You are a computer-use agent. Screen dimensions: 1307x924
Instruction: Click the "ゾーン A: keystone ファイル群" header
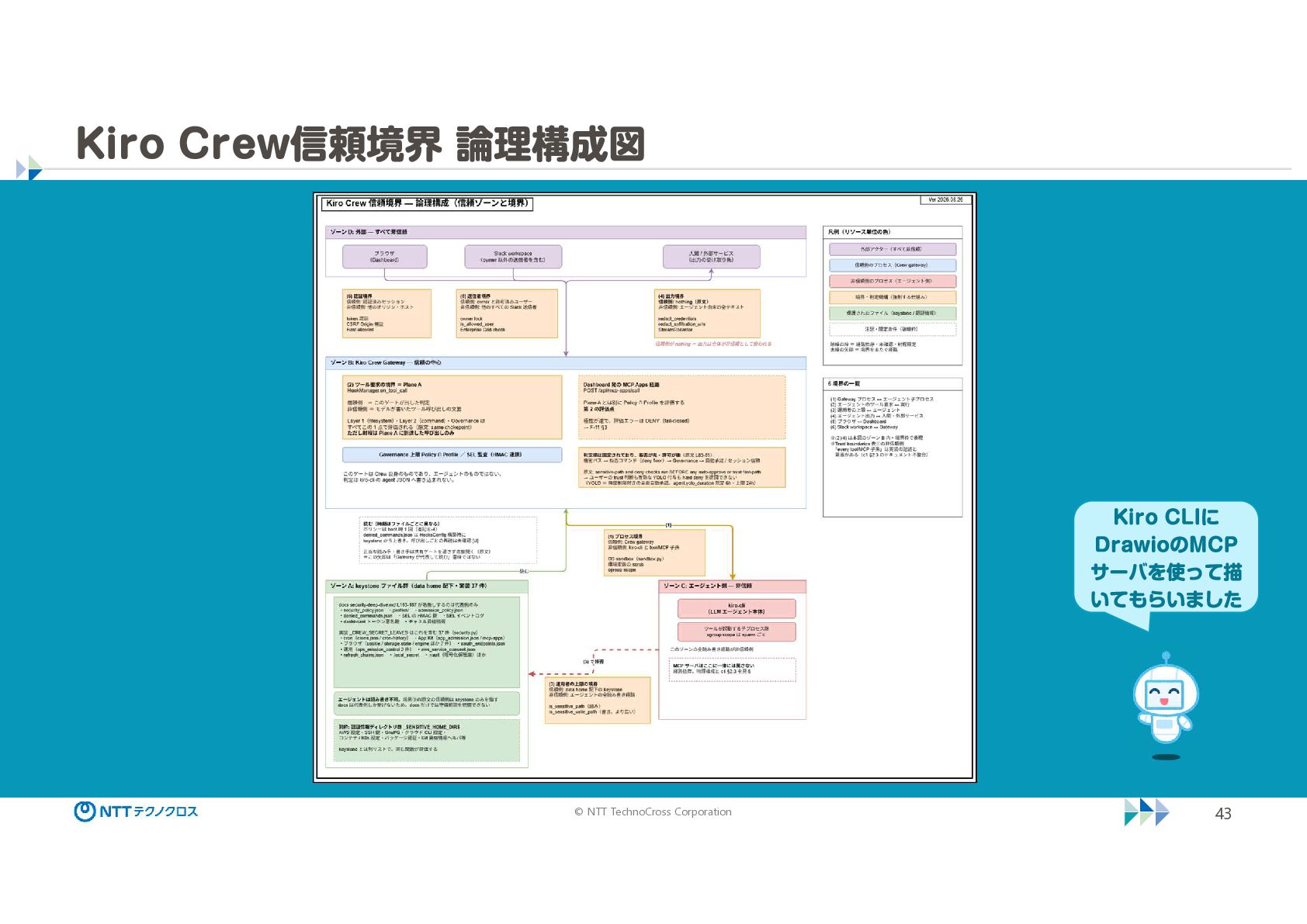point(427,587)
